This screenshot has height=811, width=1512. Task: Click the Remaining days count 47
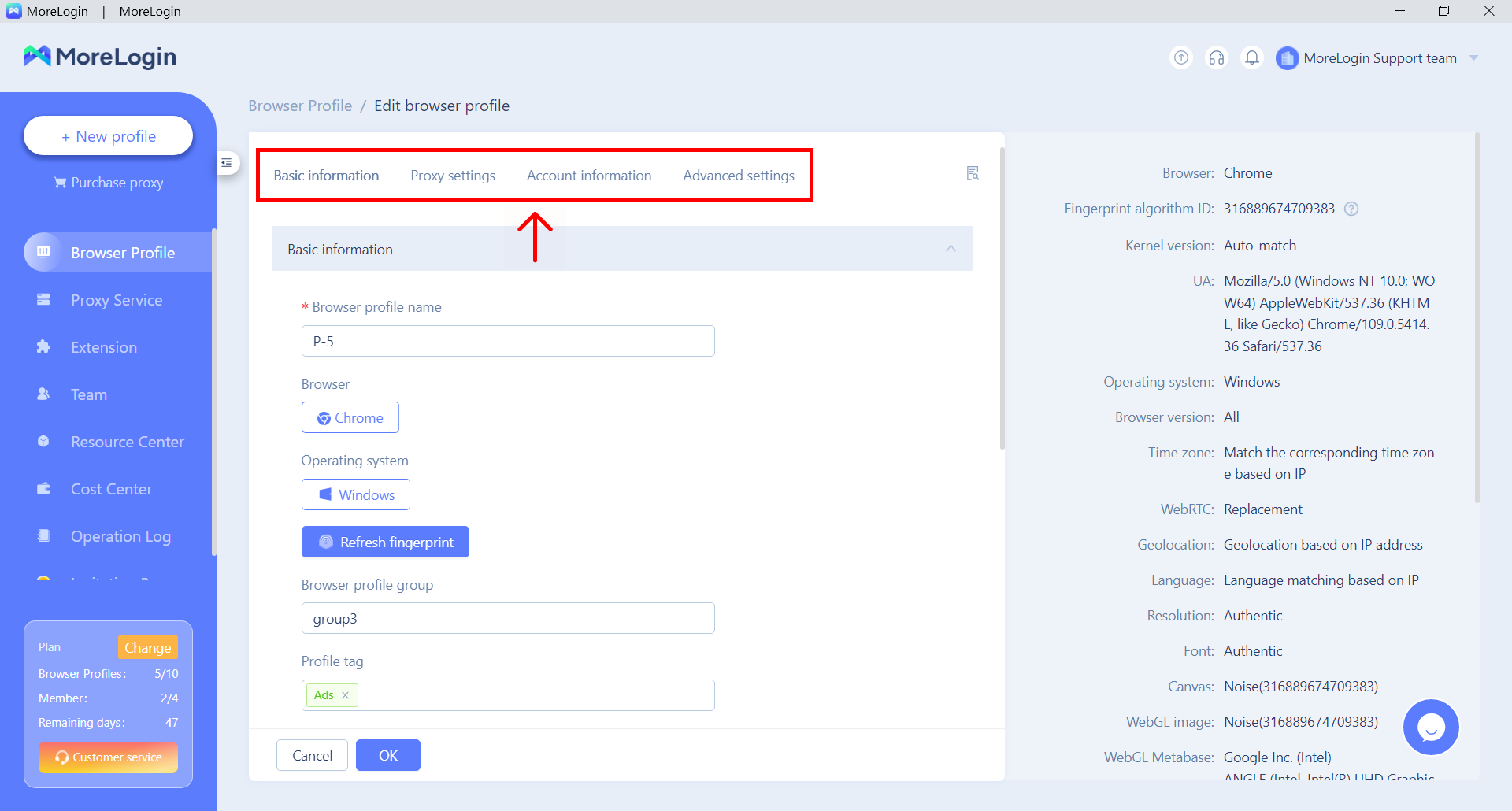(x=172, y=723)
